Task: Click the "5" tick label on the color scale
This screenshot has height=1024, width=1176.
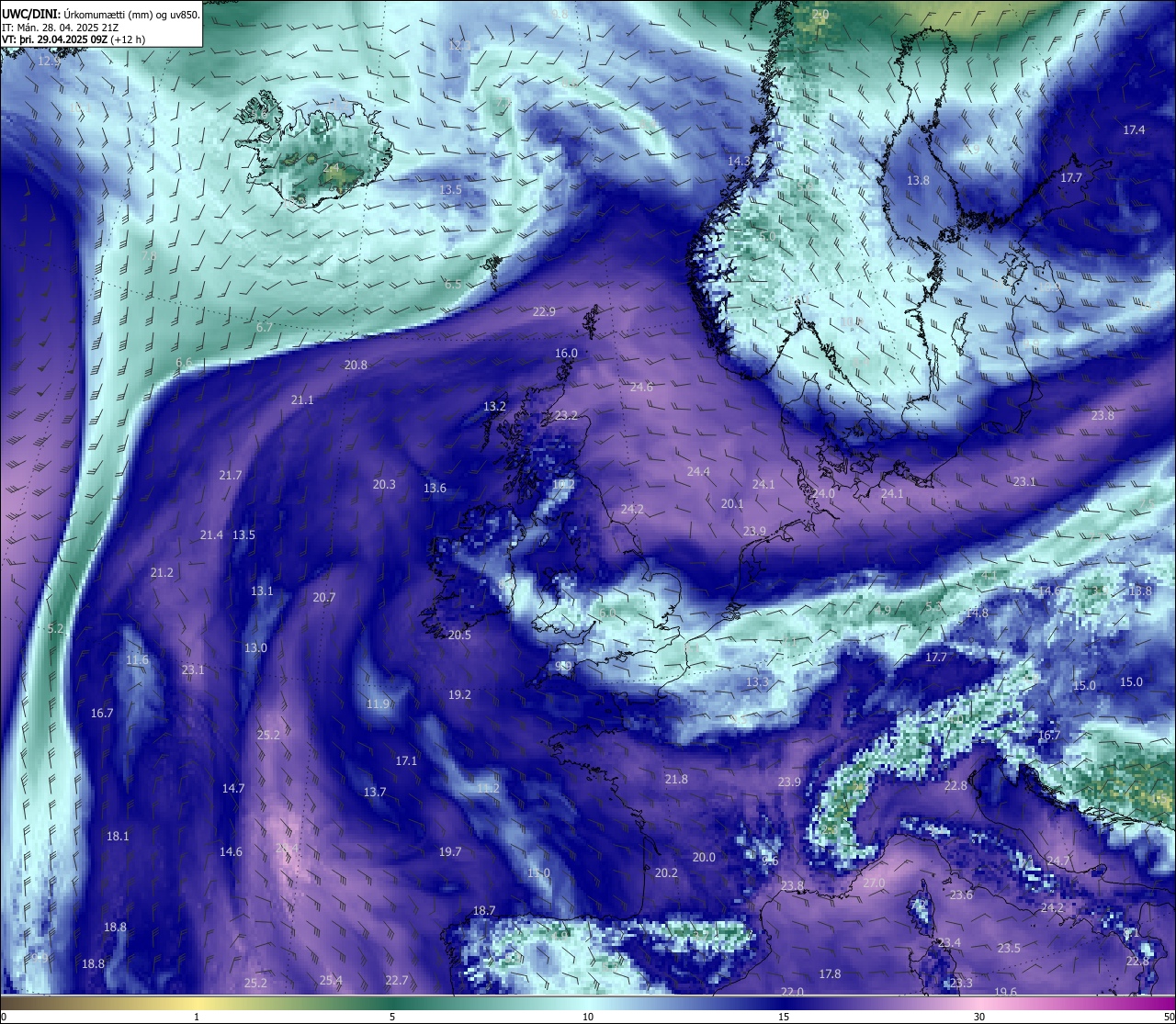Action: pyautogui.click(x=392, y=1017)
